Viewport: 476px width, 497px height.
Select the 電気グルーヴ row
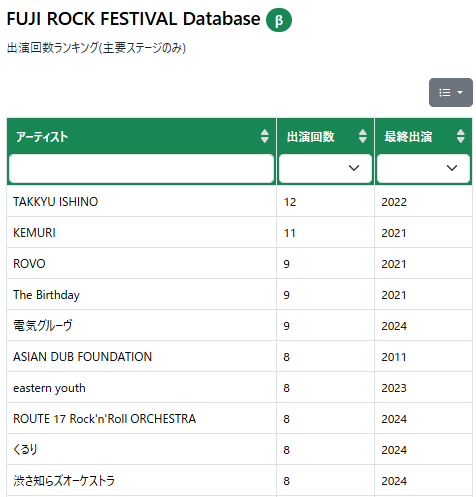pos(239,325)
